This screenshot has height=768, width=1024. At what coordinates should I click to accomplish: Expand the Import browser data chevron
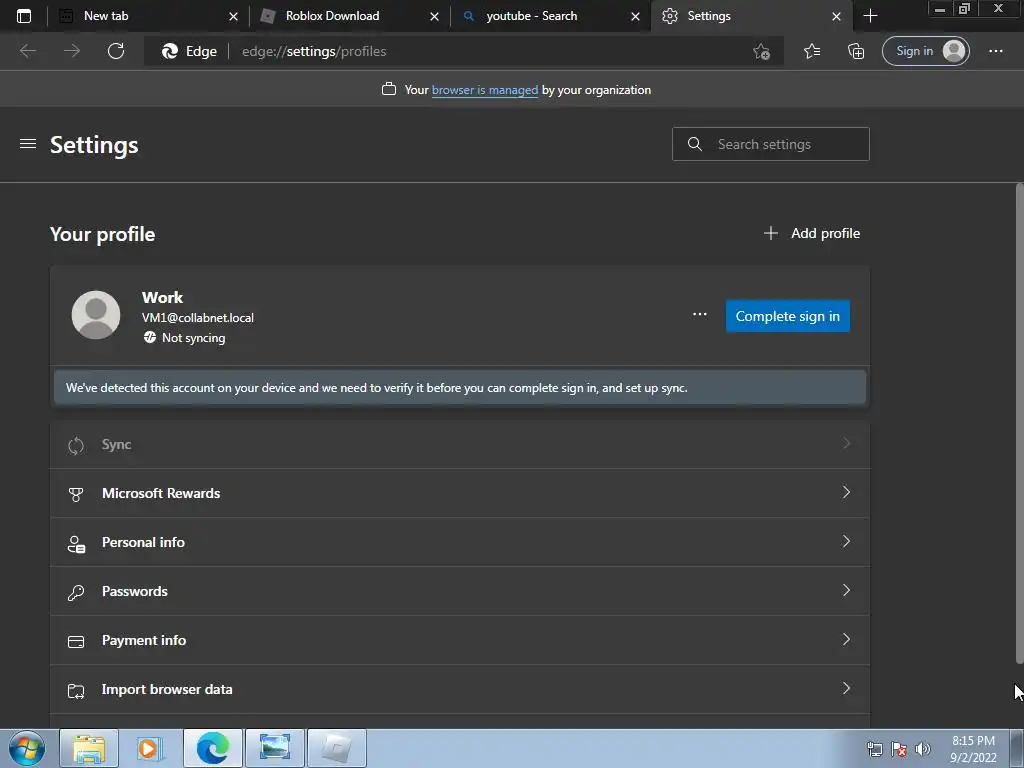[846, 688]
